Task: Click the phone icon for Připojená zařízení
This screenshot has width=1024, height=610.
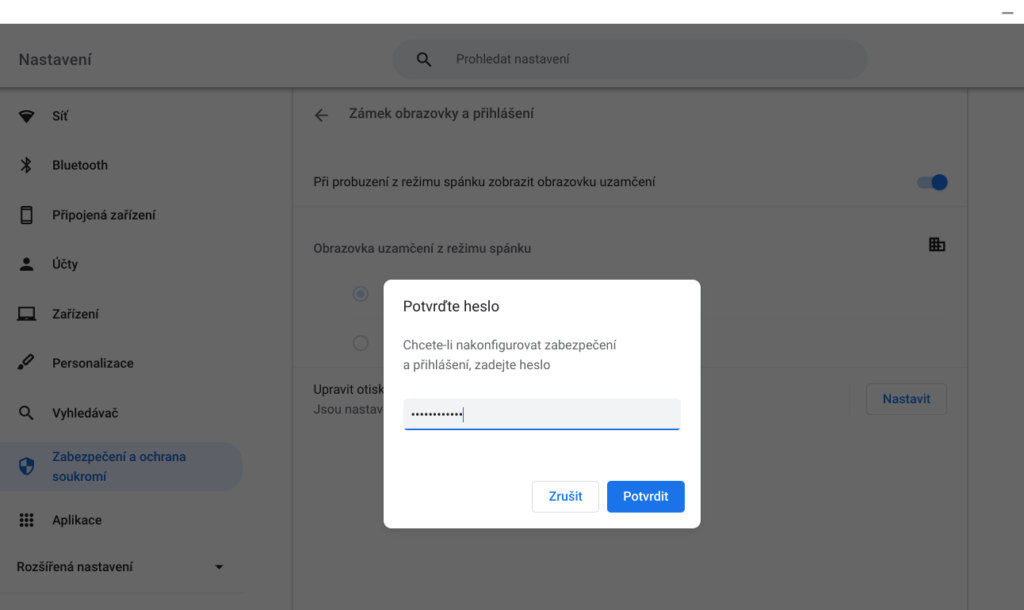Action: 27,215
